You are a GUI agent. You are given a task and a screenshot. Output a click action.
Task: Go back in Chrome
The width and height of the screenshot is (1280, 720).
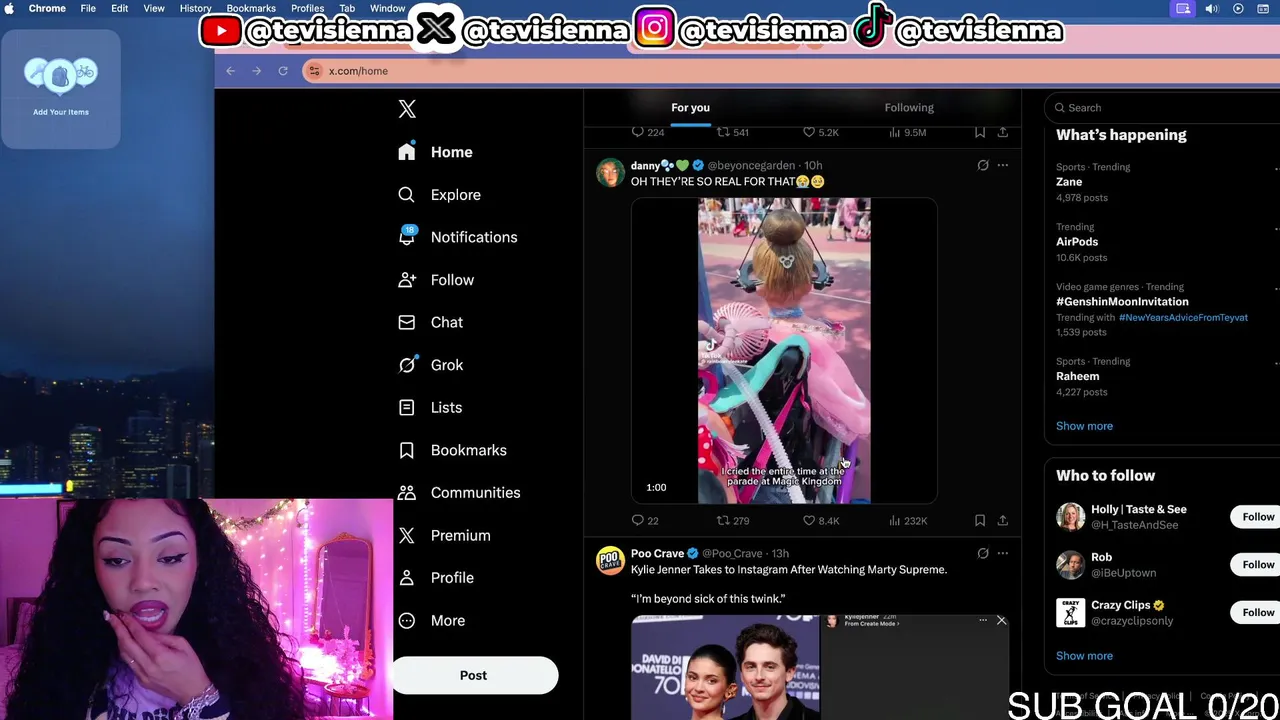(230, 71)
